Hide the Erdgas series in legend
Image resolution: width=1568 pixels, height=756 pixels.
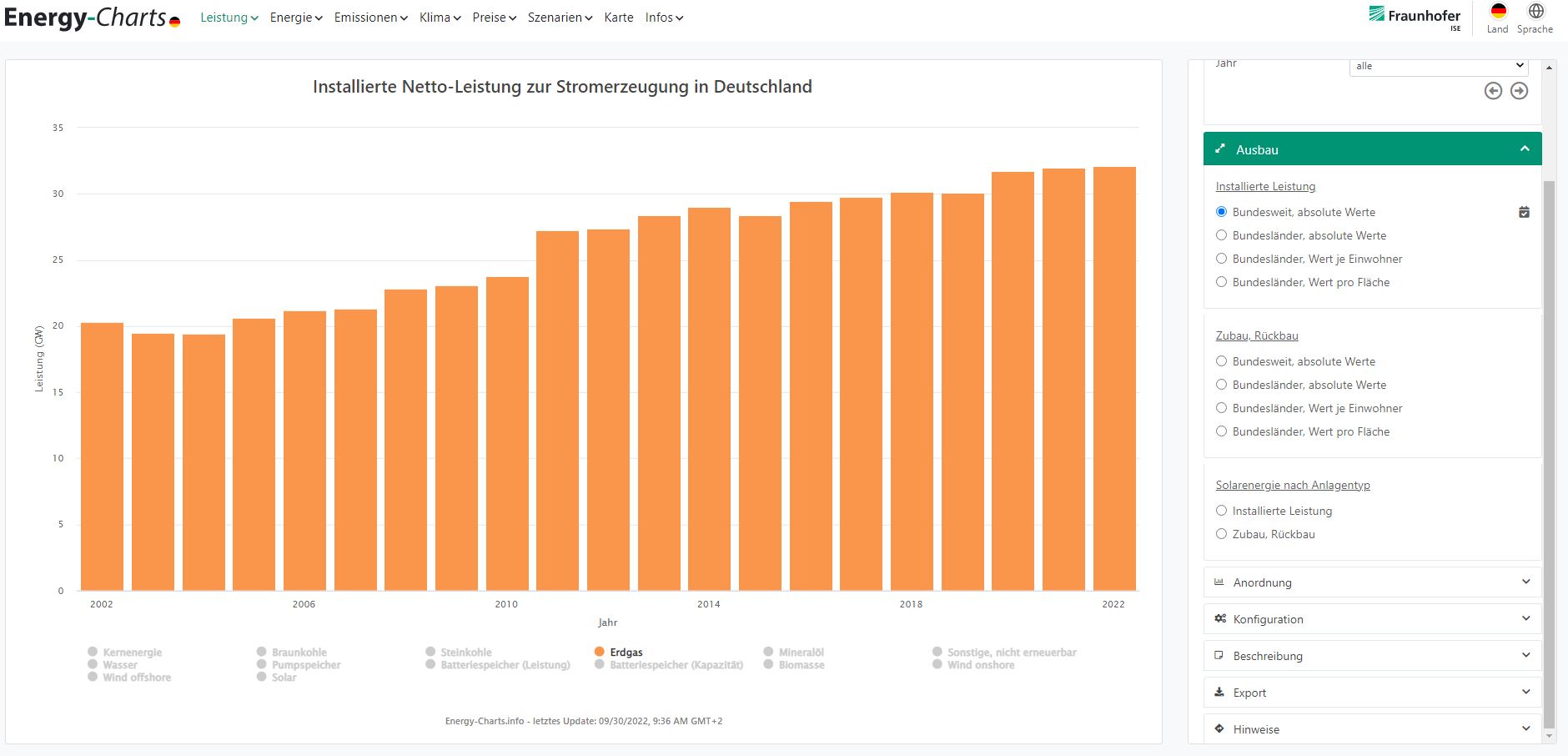pyautogui.click(x=619, y=652)
